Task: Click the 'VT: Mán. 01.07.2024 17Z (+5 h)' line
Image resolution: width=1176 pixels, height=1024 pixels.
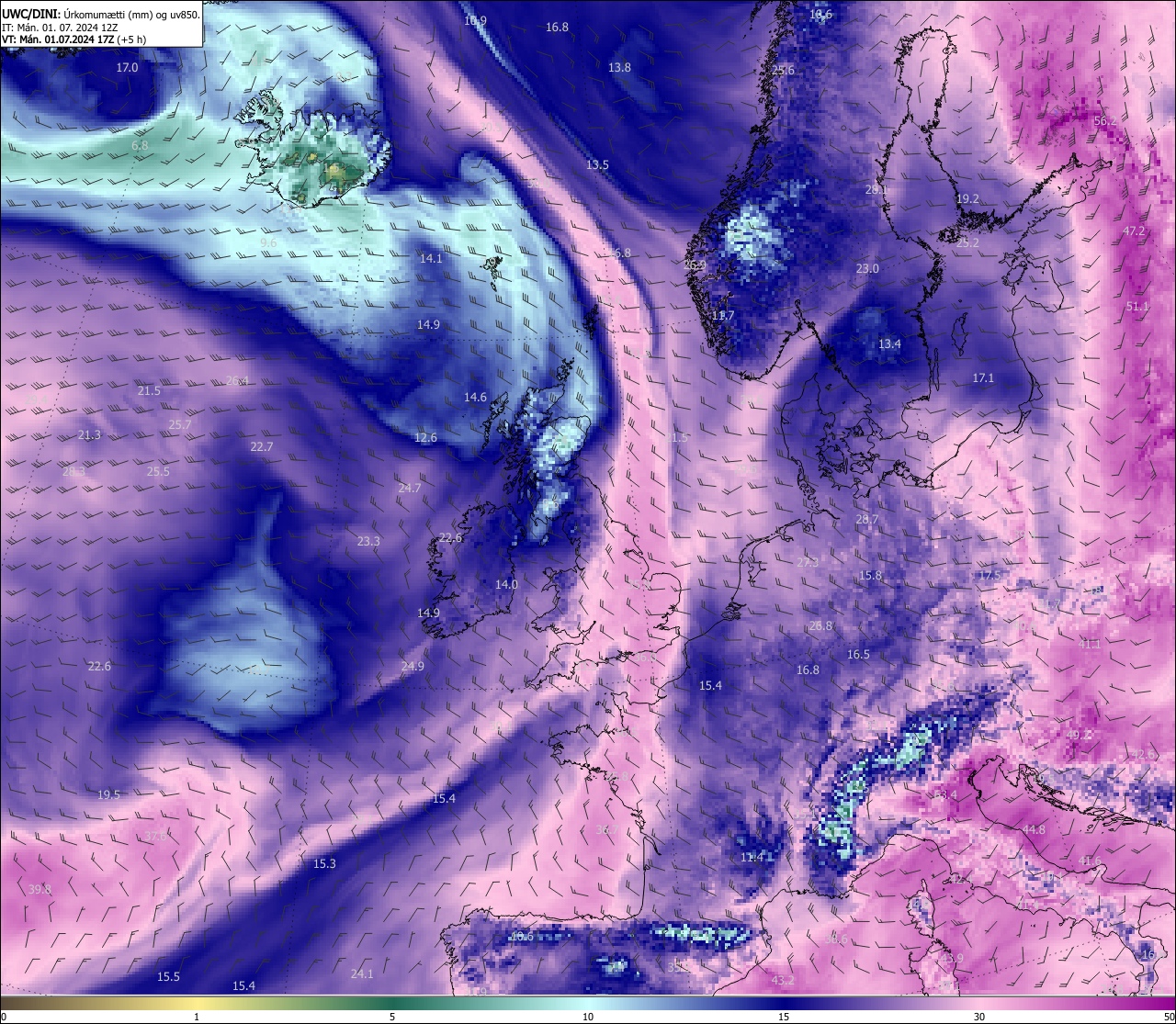Action: coord(73,39)
